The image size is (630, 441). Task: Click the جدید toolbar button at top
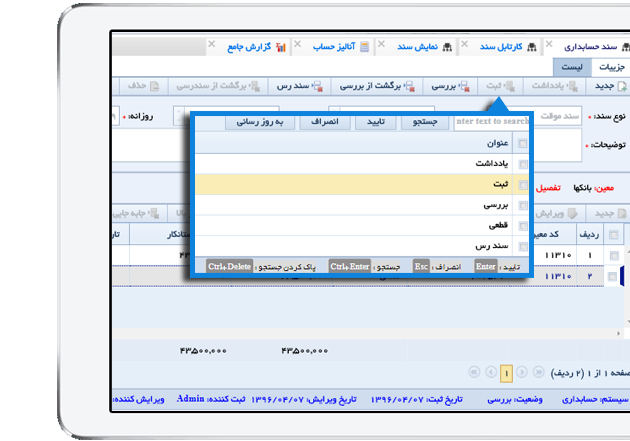610,86
